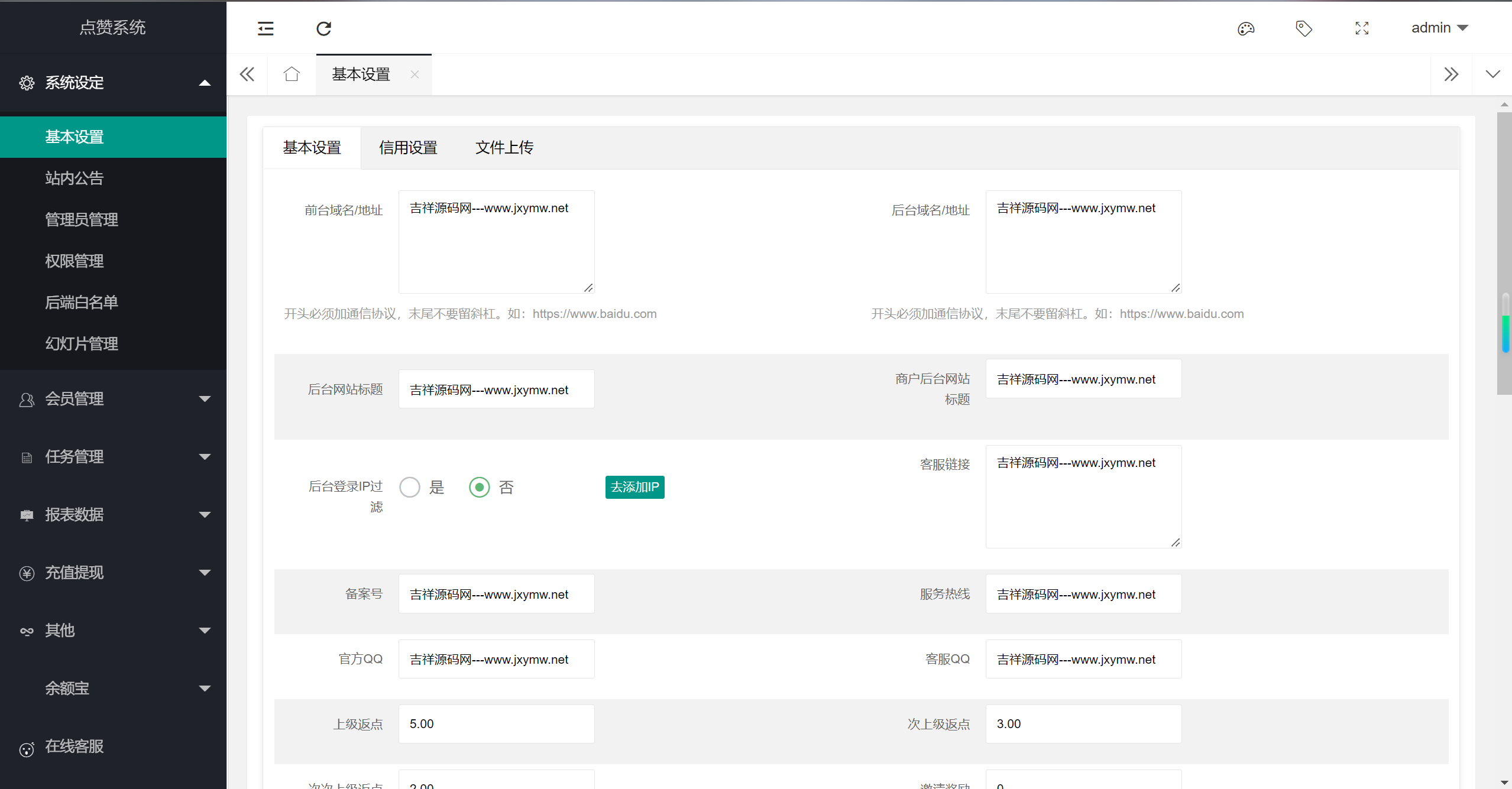Focus the 商户后台网站标题 input
This screenshot has width=1512, height=789.
click(x=1083, y=379)
